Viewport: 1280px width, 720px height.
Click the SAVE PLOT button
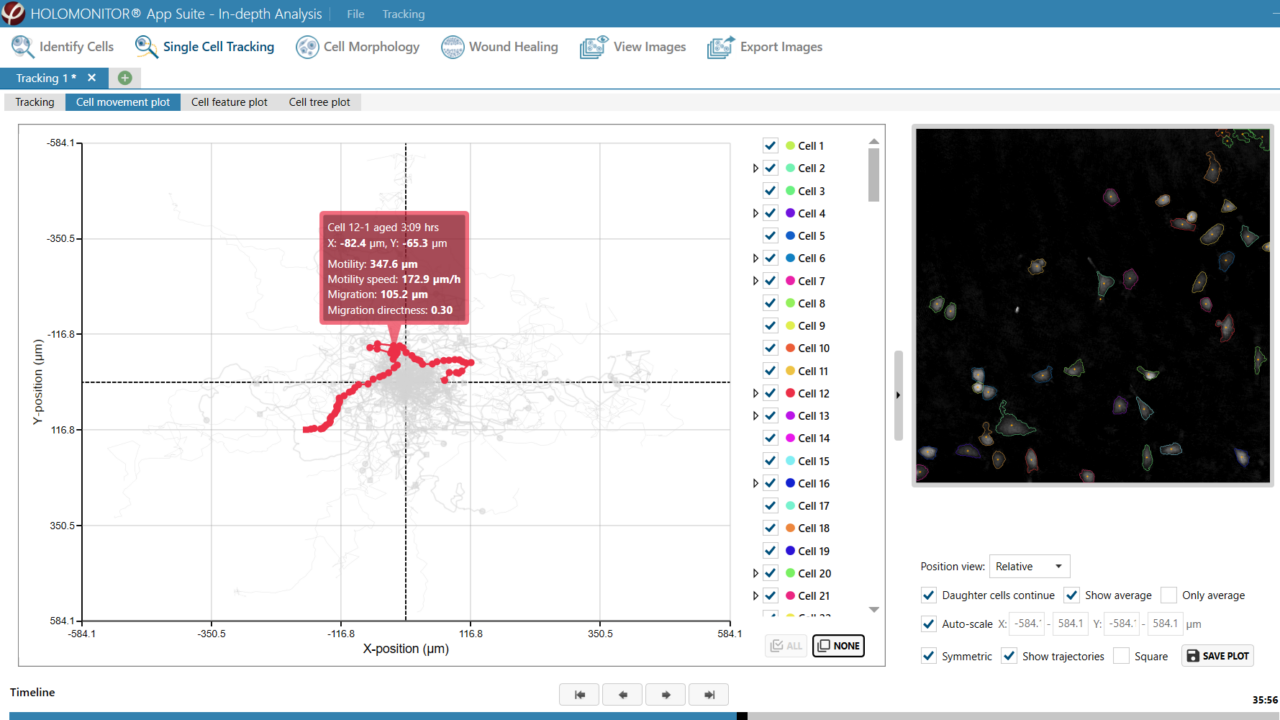1217,655
